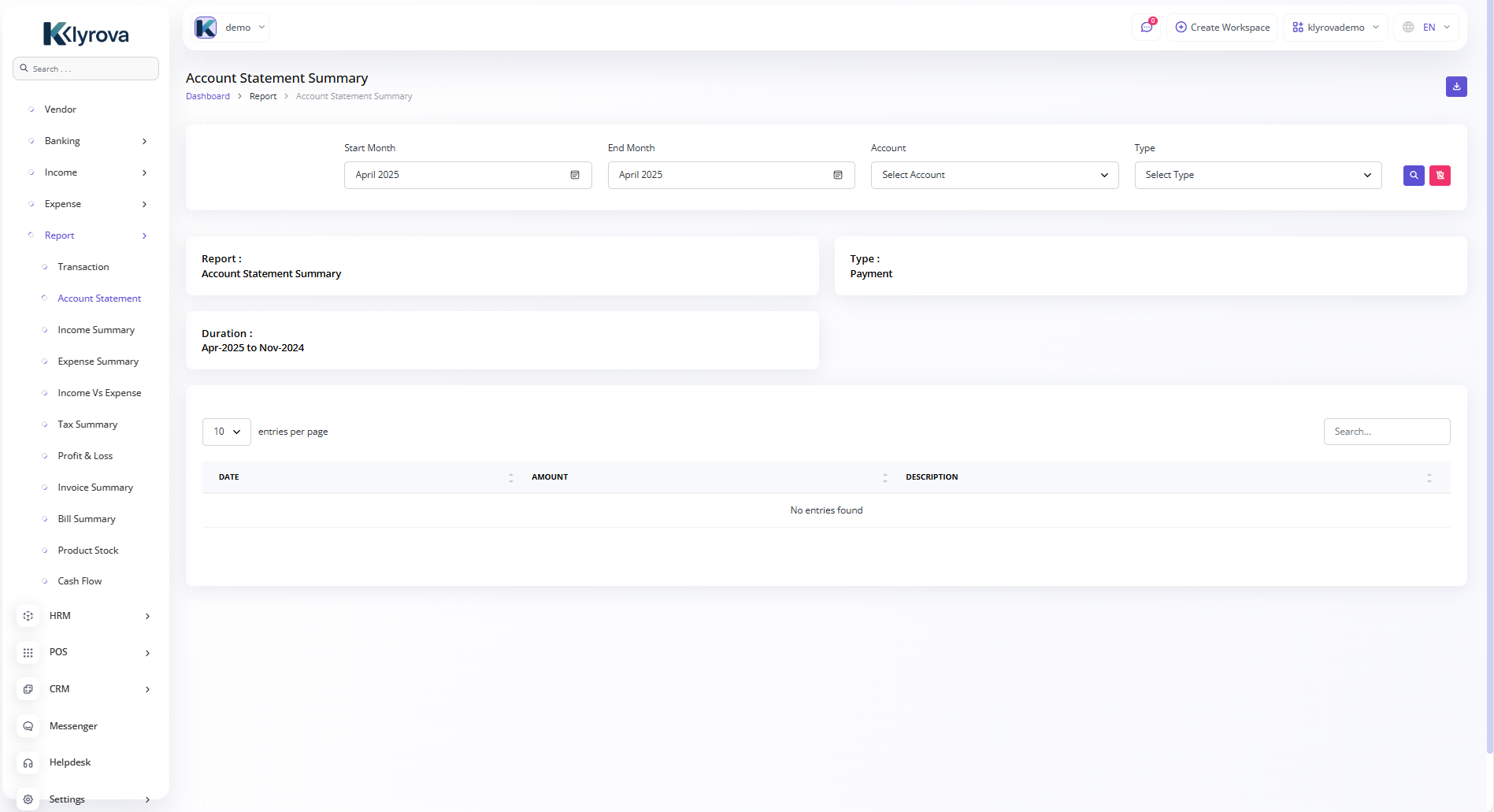Click the Klyrova logo
This screenshot has height=812, width=1494.
pos(86,34)
